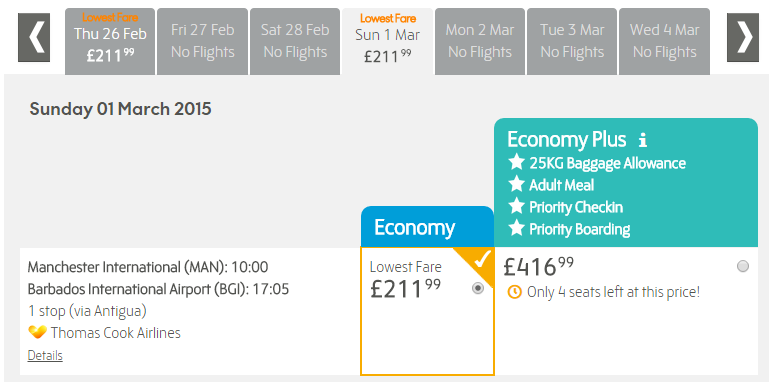Click the star beside Priority Boarding
Image resolution: width=769 pixels, height=382 pixels.
click(516, 228)
